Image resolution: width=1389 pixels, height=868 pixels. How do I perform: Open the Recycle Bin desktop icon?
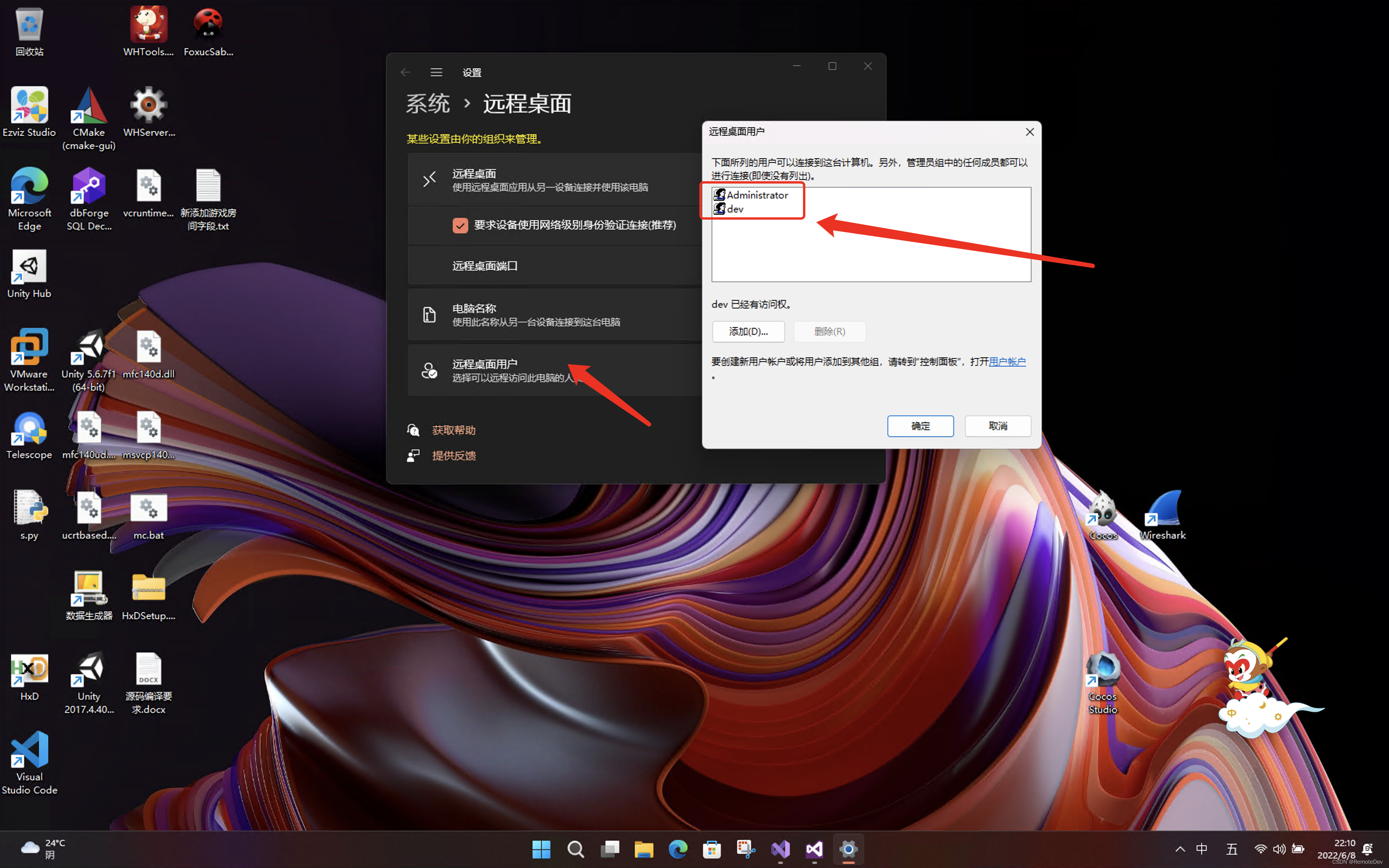pyautogui.click(x=29, y=31)
